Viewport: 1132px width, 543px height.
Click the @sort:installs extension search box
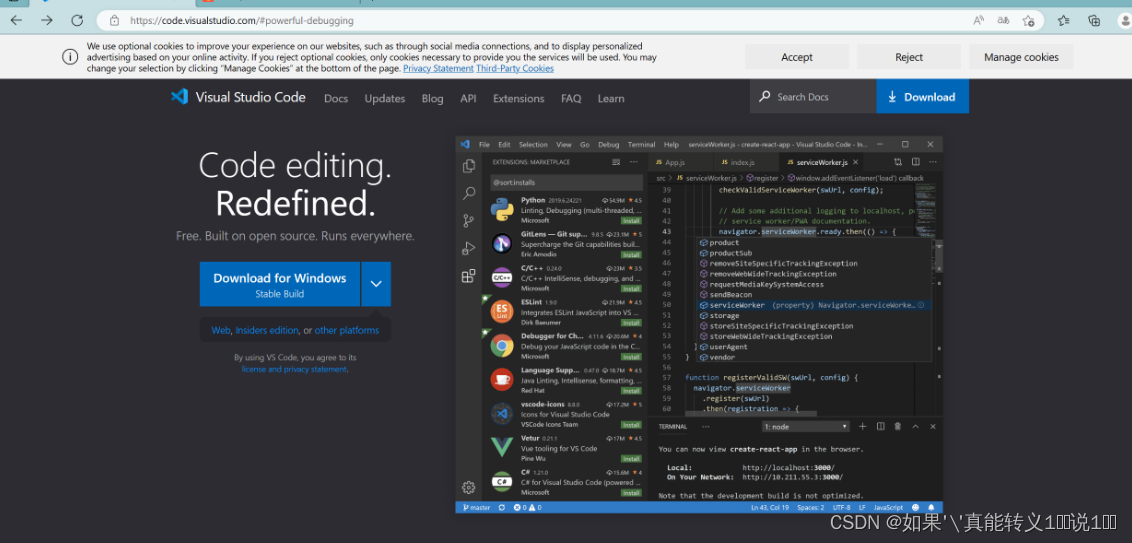click(566, 183)
